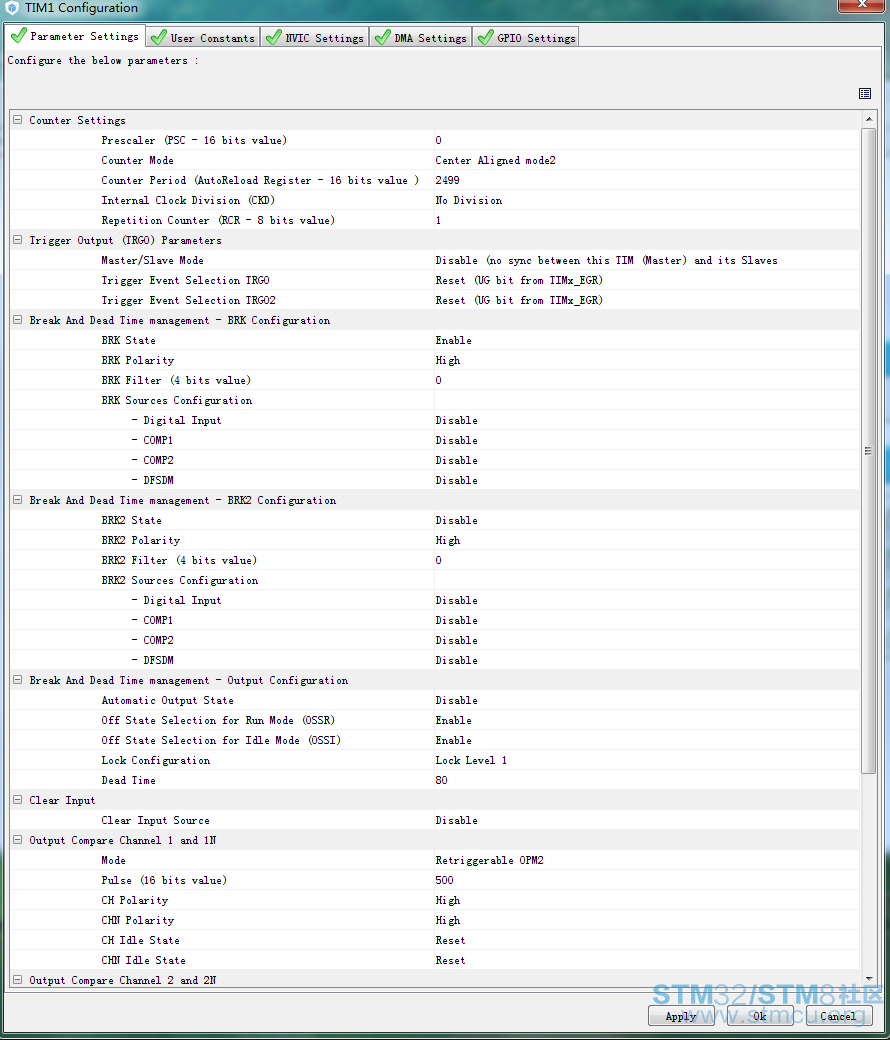Open Counter Mode dropdown Center Aligned mode2
The width and height of the screenshot is (890, 1040).
647,160
